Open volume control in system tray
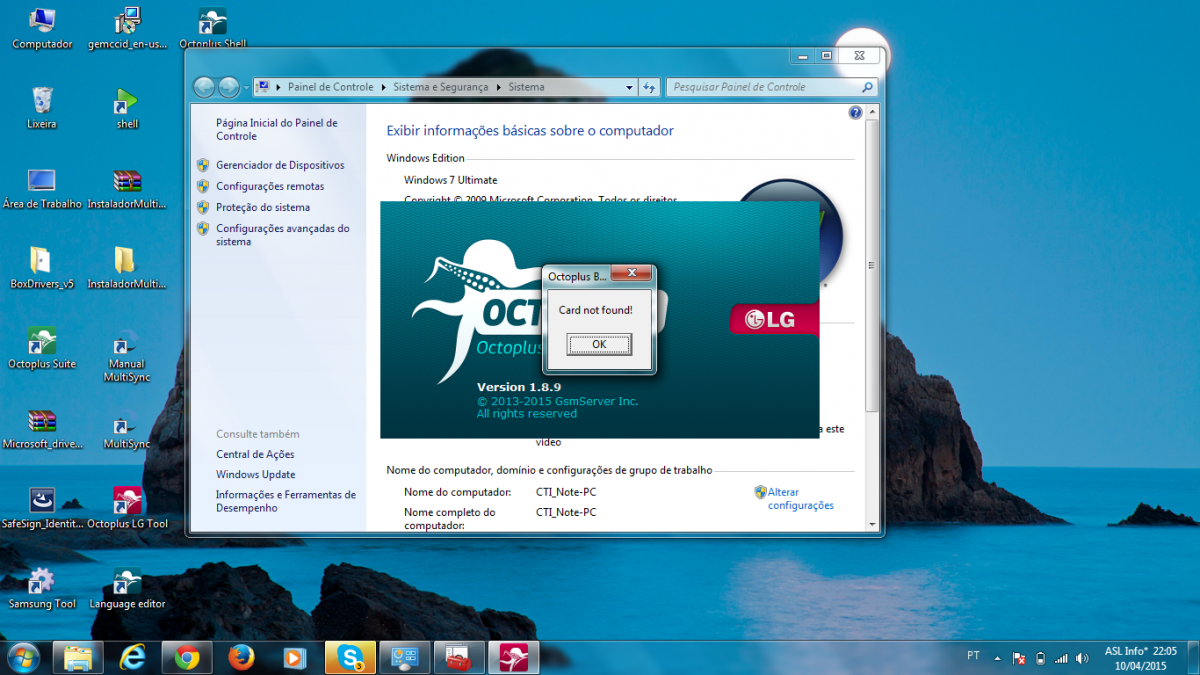Screen dimensions: 1200x675 pos(1082,658)
